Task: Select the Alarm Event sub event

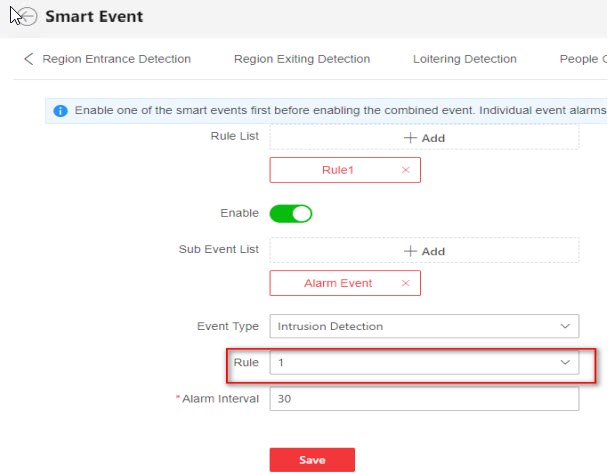Action: coord(338,284)
